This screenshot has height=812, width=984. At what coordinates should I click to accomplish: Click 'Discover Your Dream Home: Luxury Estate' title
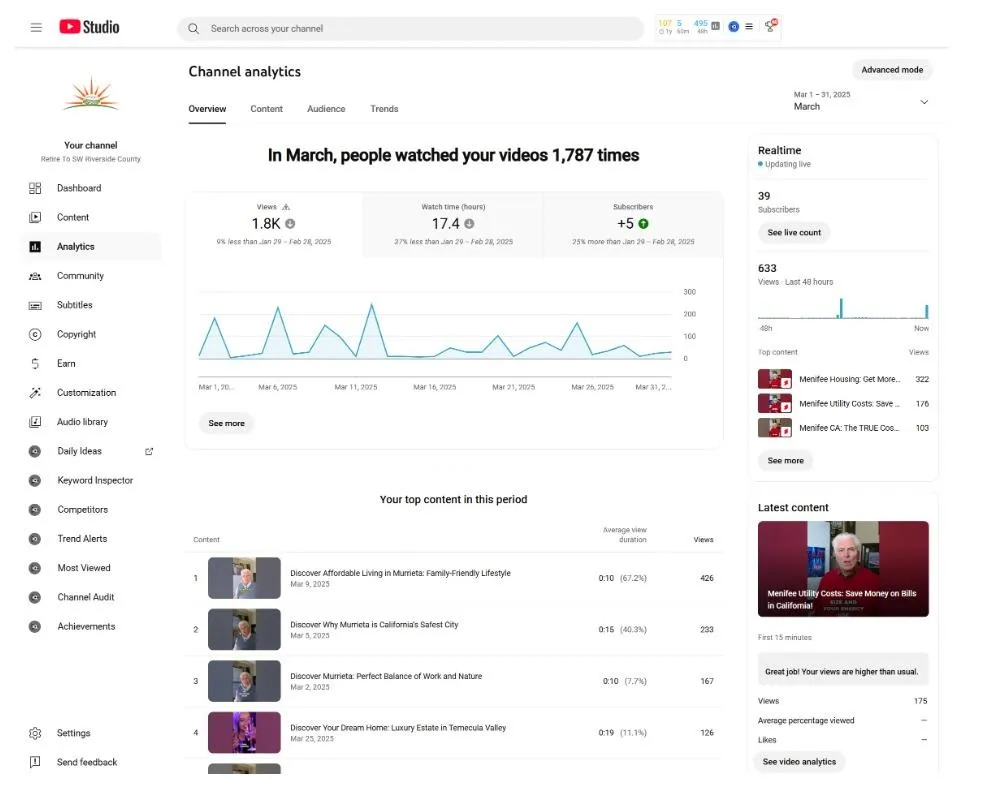398,728
